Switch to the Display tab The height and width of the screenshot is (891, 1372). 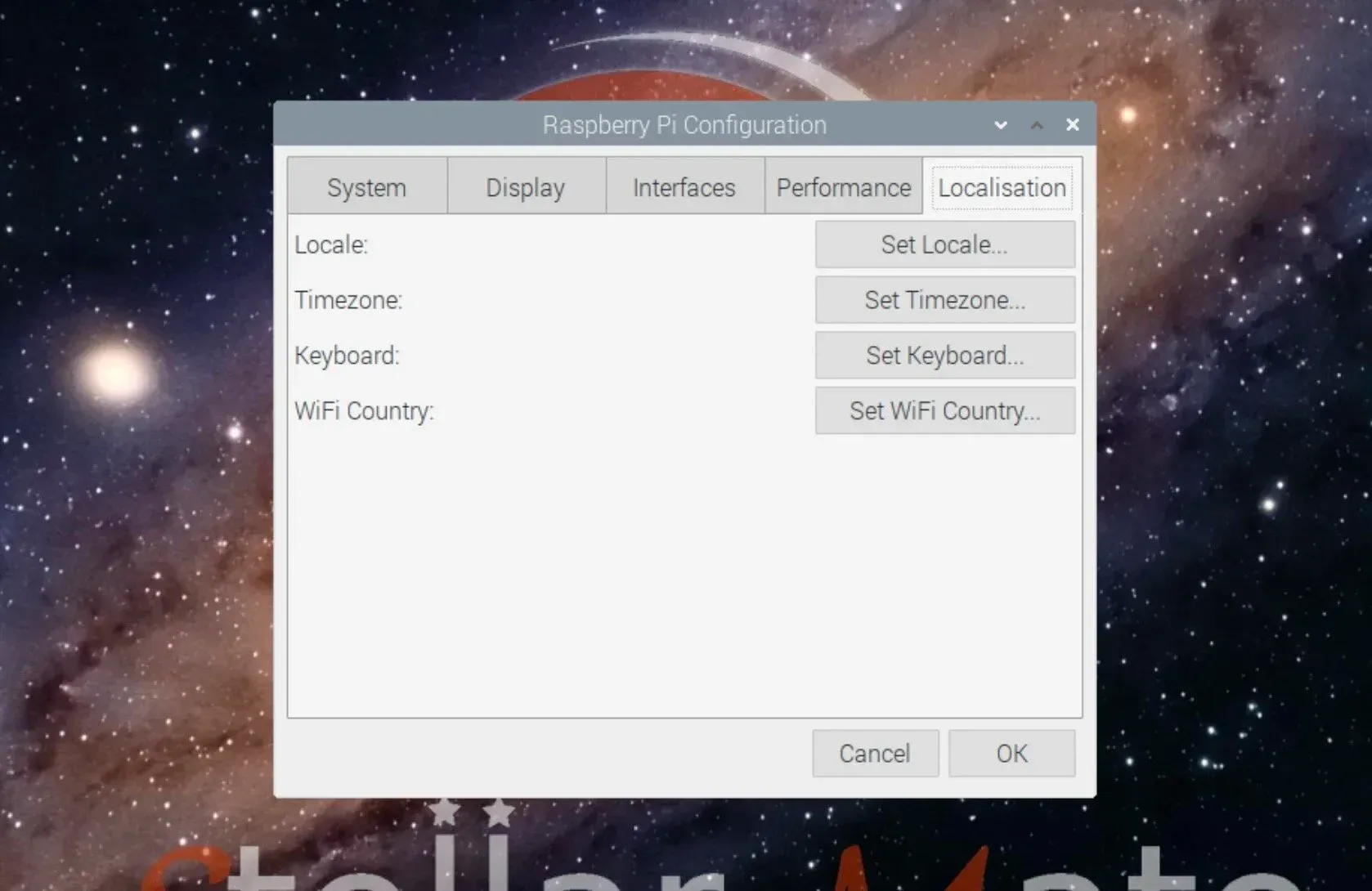tap(525, 186)
